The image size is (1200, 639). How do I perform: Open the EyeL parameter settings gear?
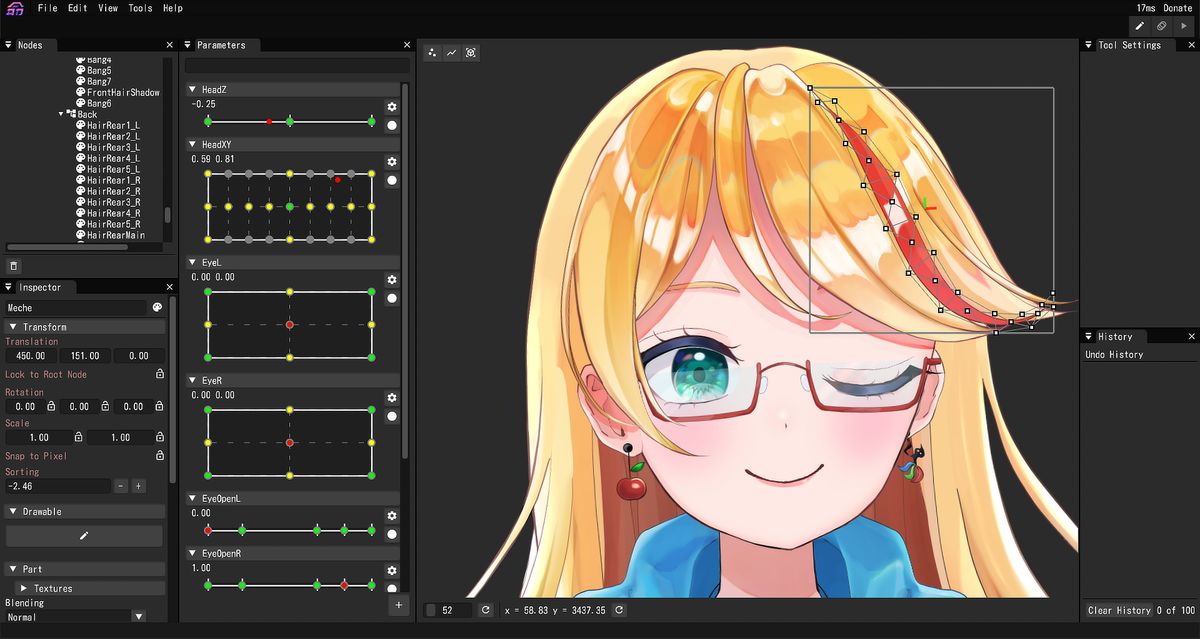point(391,279)
